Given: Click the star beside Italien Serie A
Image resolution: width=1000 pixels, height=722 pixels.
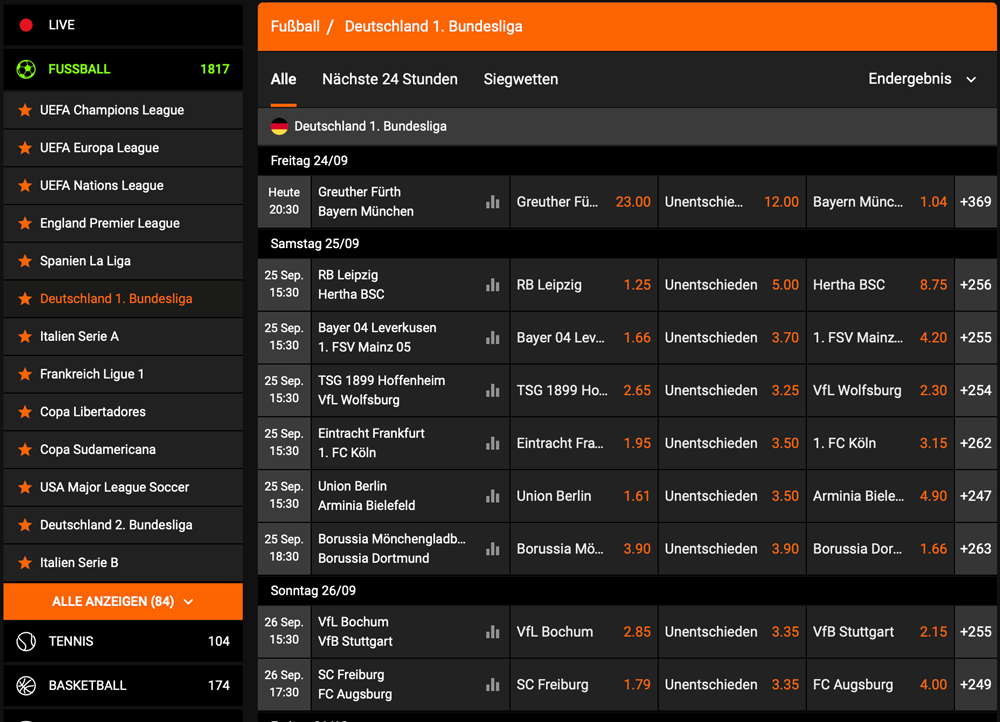Looking at the screenshot, I should click(x=25, y=336).
